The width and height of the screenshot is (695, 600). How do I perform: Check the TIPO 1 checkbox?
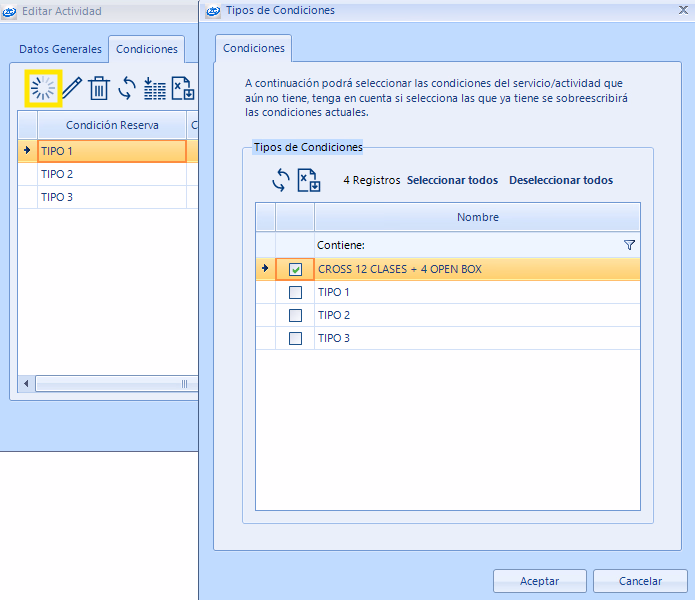(295, 293)
